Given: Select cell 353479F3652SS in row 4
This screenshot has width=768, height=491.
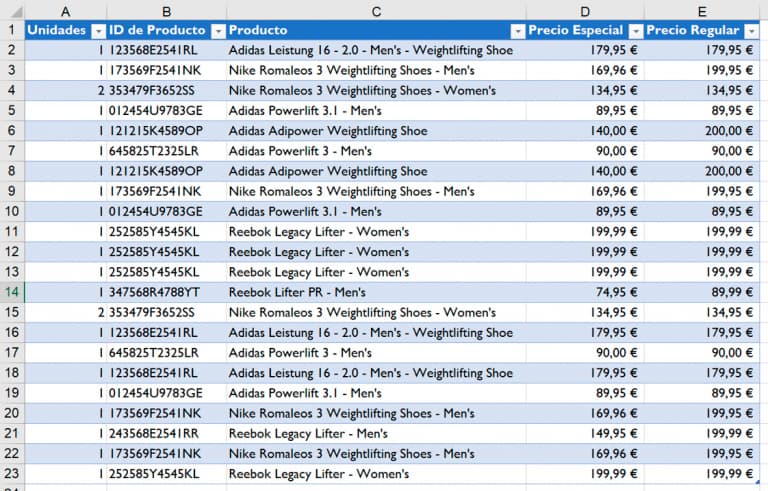Looking at the screenshot, I should (x=167, y=91).
